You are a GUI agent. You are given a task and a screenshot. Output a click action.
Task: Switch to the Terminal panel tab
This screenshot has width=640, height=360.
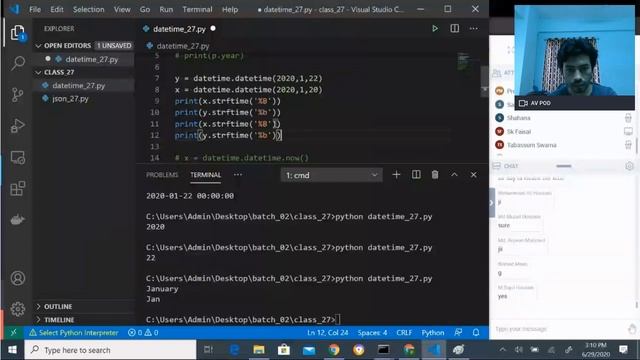(205, 175)
